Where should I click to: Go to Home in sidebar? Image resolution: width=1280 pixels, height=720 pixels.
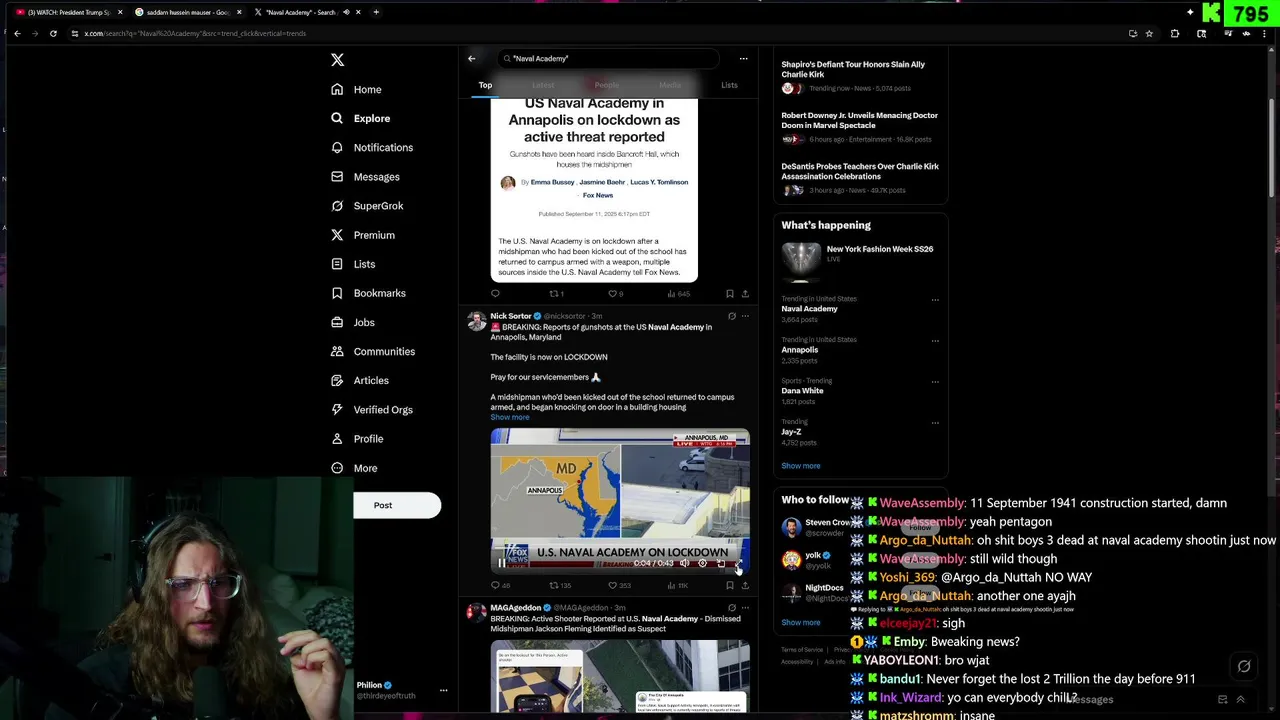click(357, 89)
